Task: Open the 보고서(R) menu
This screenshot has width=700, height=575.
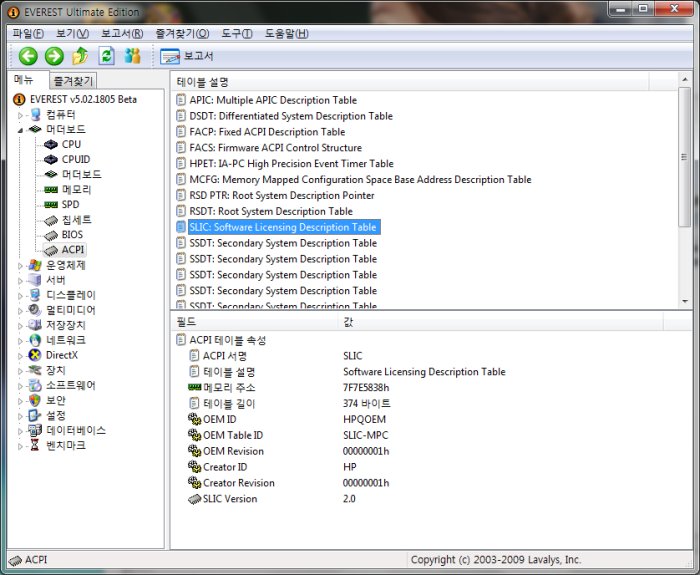Action: 121,33
